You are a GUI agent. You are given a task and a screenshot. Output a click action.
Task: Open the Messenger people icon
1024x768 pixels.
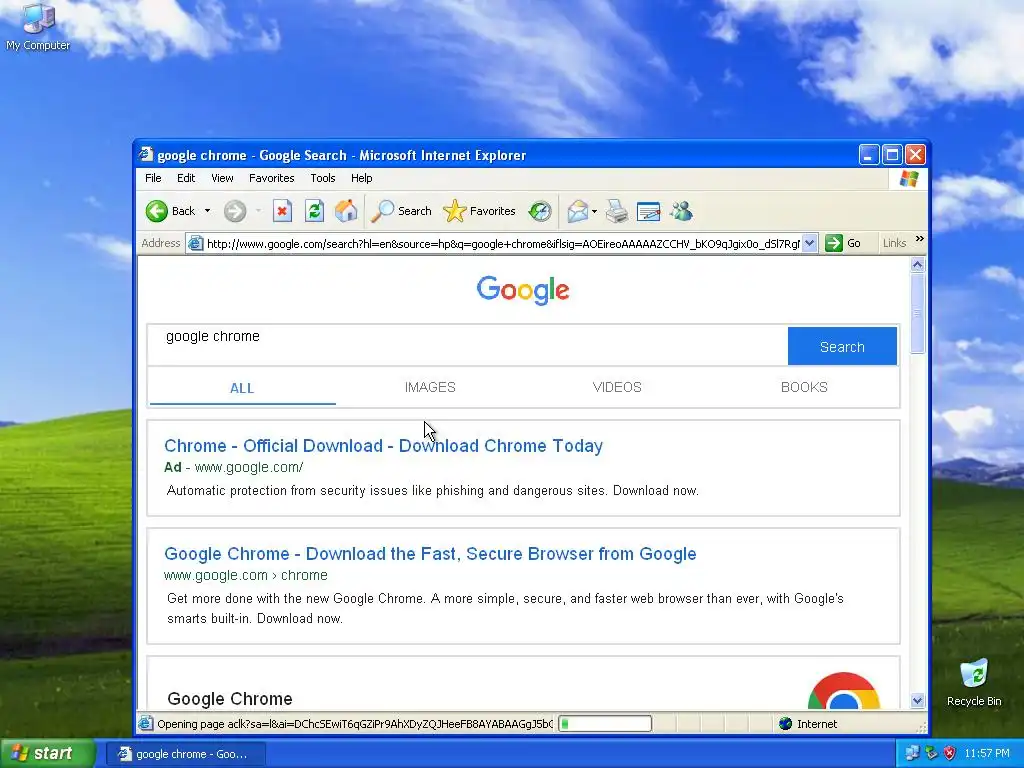(681, 211)
